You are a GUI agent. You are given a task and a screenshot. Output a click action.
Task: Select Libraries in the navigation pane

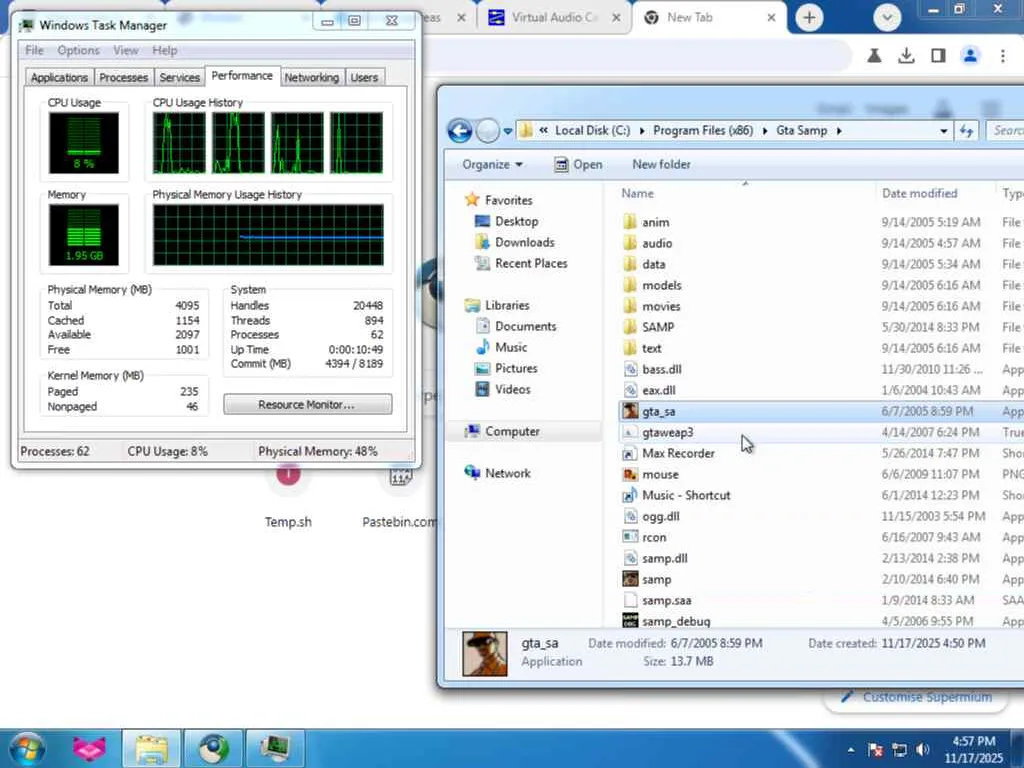pyautogui.click(x=507, y=305)
